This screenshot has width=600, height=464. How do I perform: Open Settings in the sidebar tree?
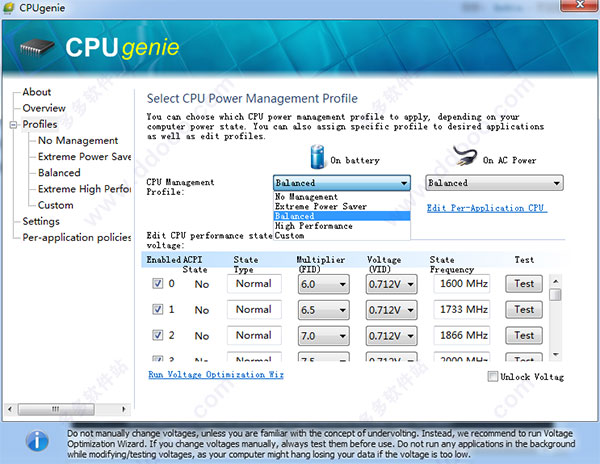click(x=41, y=221)
